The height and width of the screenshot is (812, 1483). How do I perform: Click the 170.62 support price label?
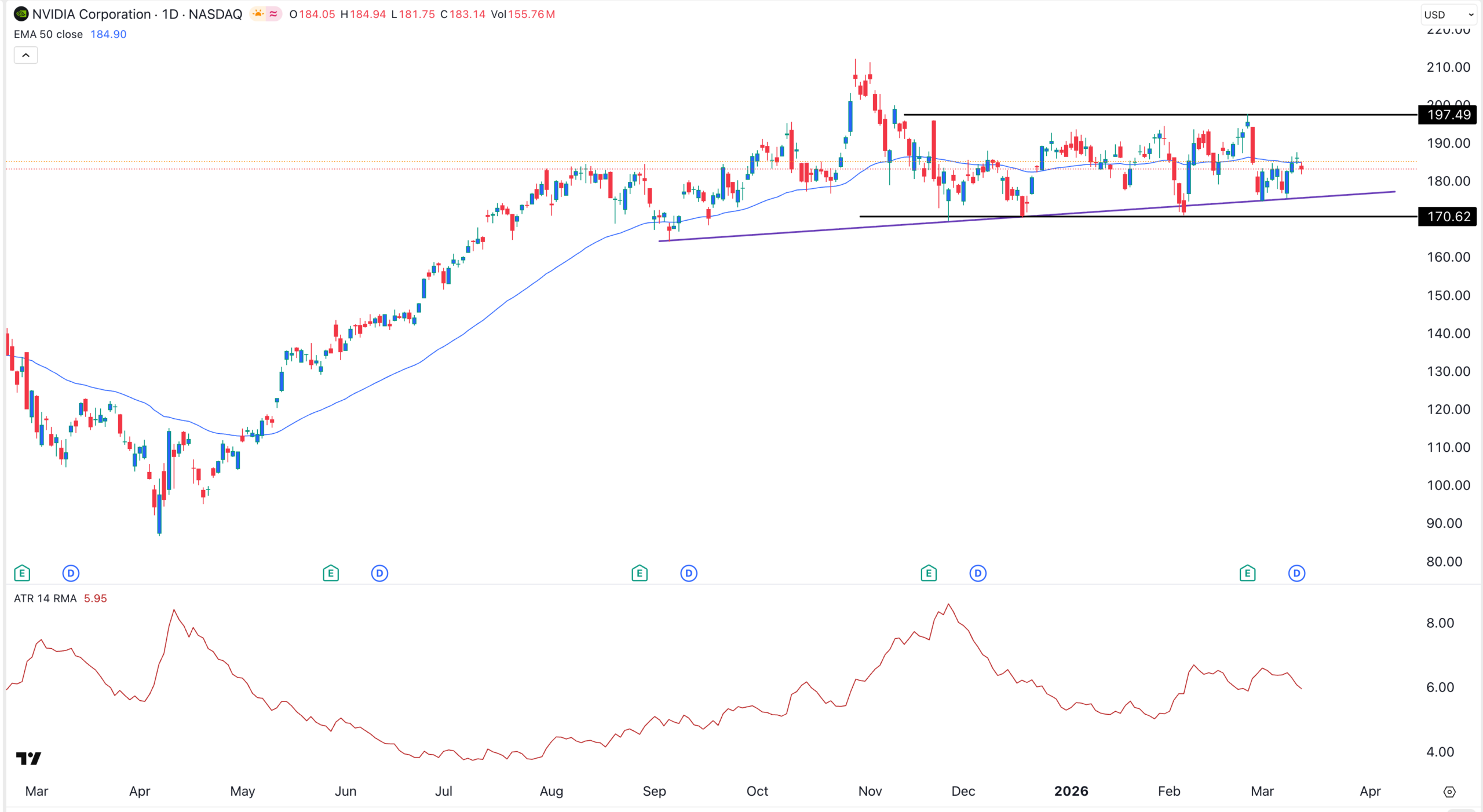(x=1449, y=217)
